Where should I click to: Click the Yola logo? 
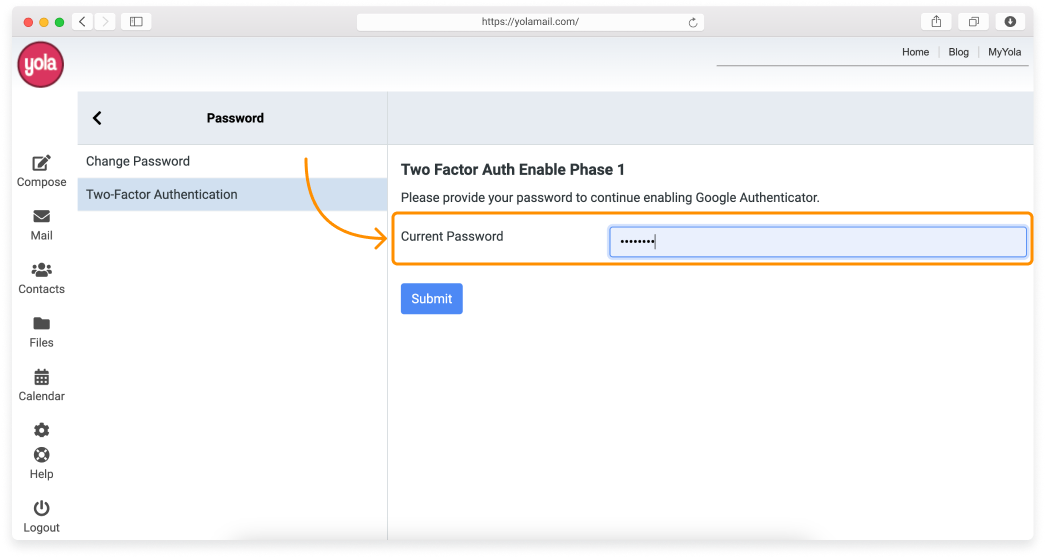point(41,66)
